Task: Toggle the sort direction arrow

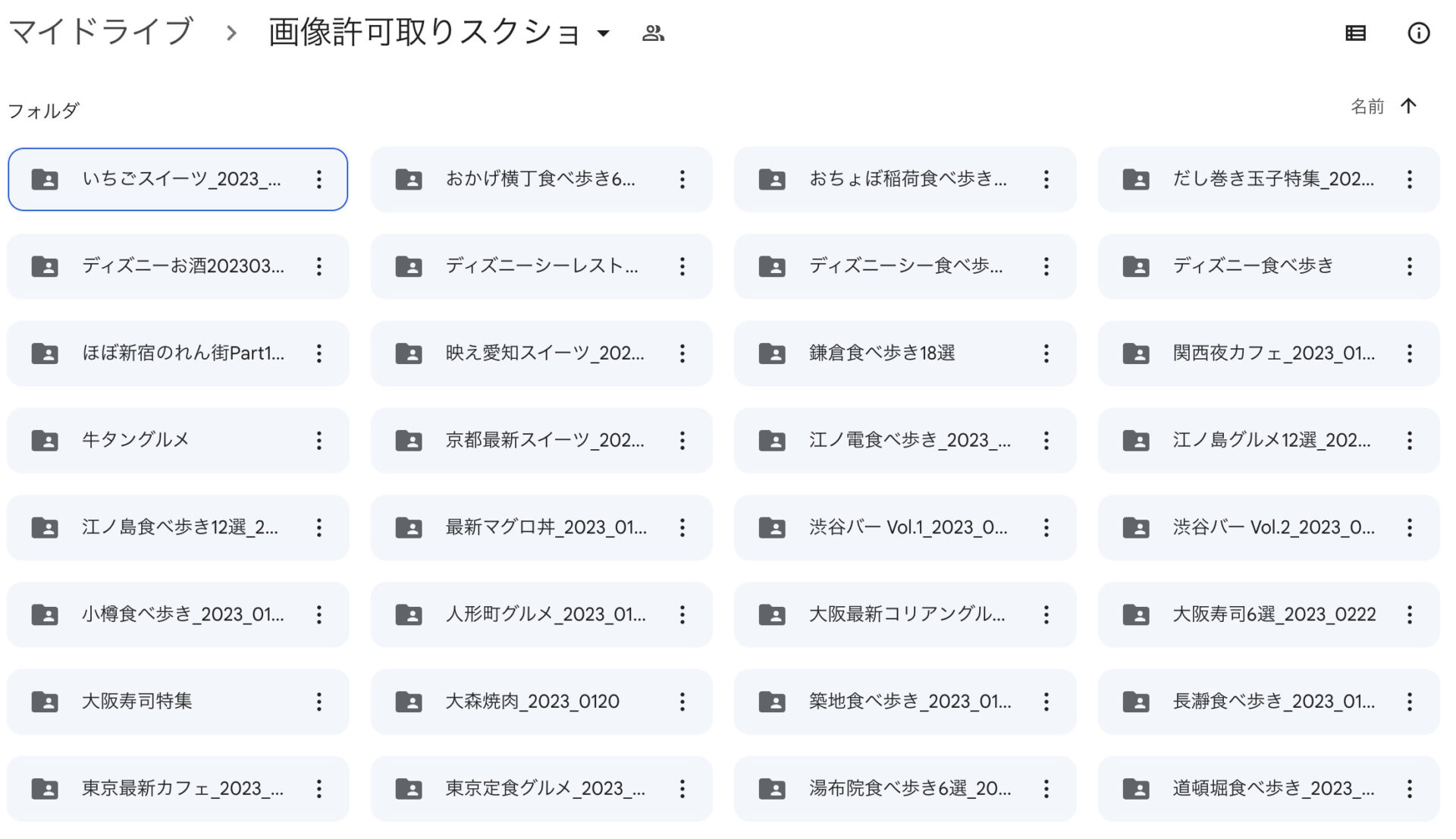Action: tap(1409, 106)
